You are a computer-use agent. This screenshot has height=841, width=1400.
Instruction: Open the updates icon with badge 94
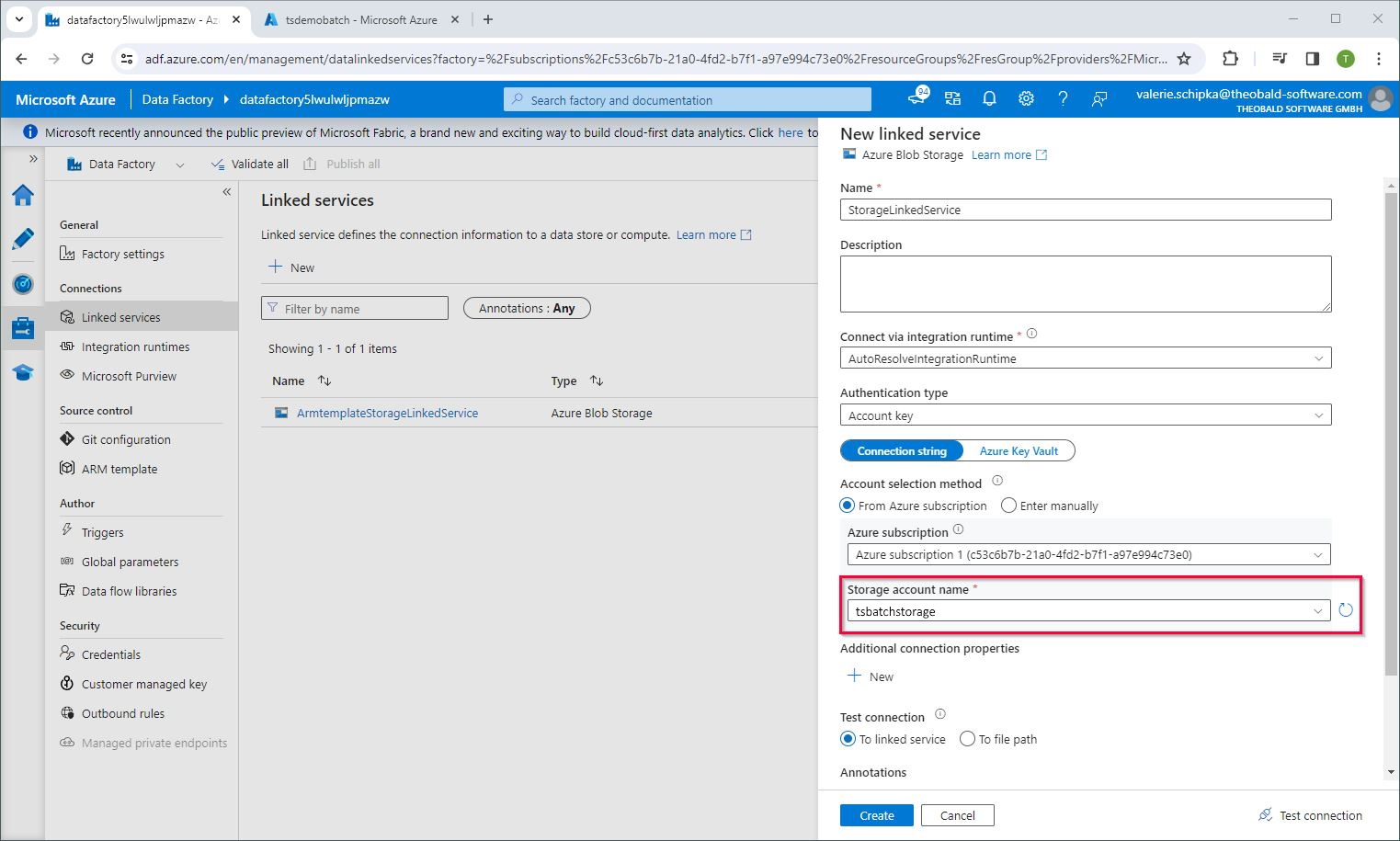(917, 97)
